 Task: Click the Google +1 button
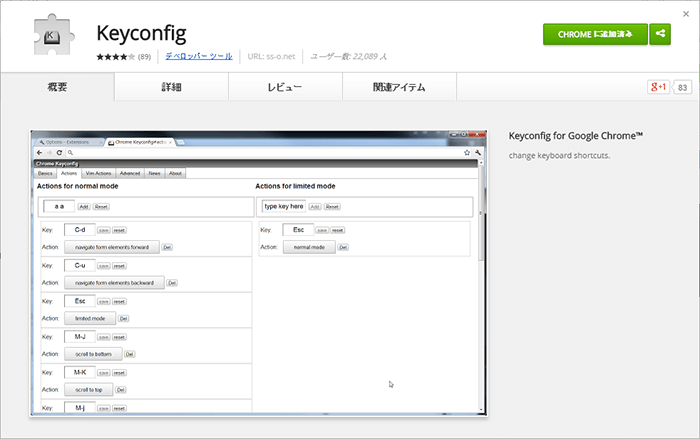[x=658, y=87]
